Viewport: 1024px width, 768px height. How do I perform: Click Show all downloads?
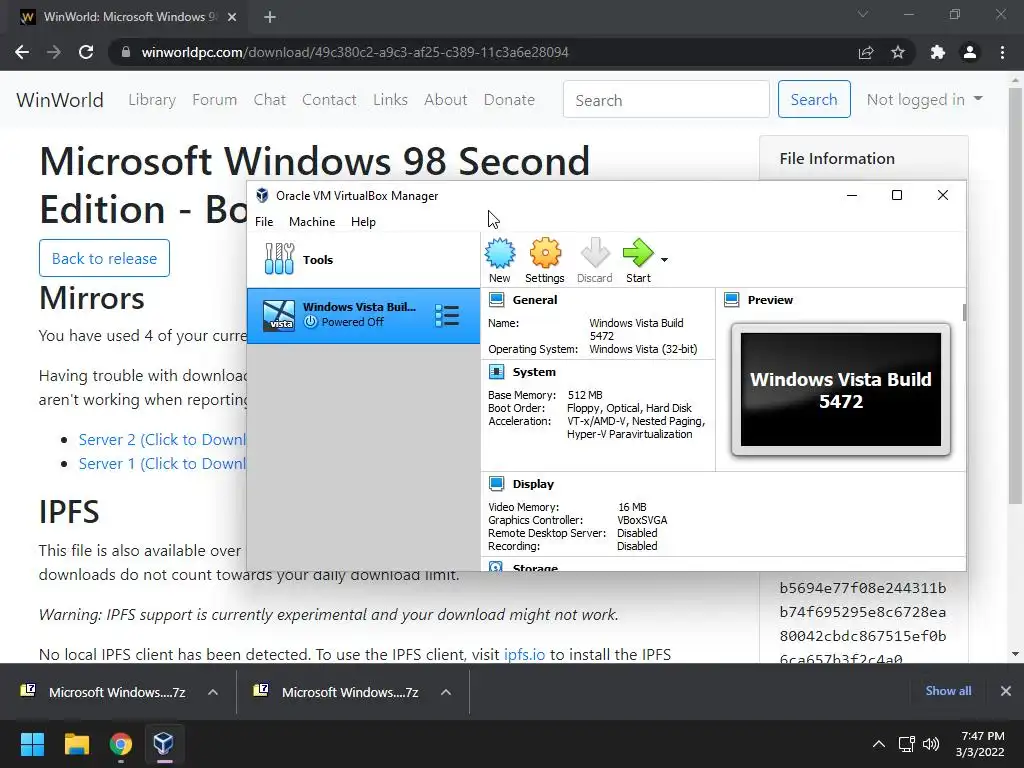[948, 691]
